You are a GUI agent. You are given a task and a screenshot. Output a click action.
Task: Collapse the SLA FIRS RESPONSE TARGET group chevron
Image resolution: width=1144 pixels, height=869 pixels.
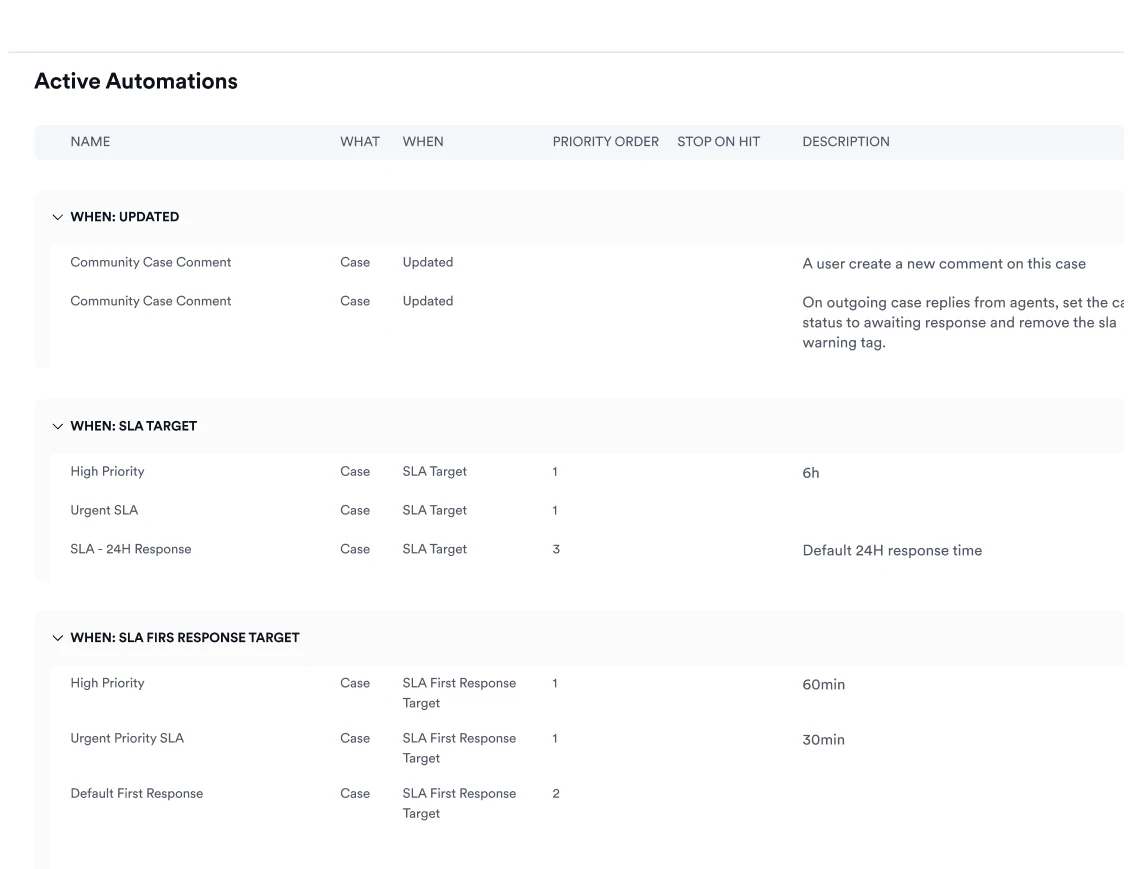(x=57, y=638)
